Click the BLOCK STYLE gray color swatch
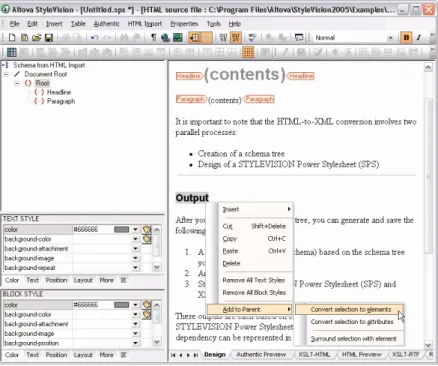The image size is (438, 366). click(121, 305)
